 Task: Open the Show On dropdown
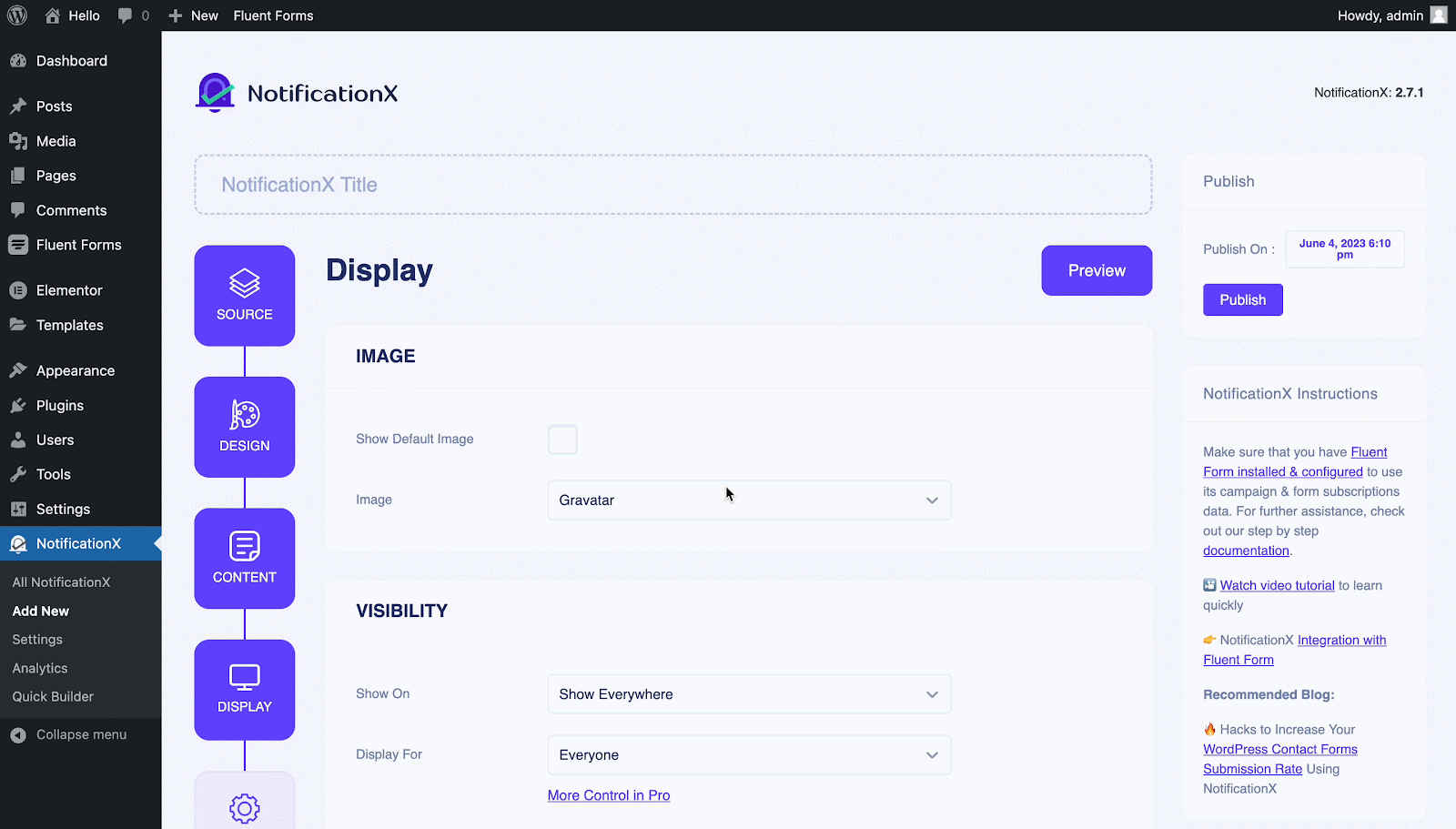pos(750,694)
